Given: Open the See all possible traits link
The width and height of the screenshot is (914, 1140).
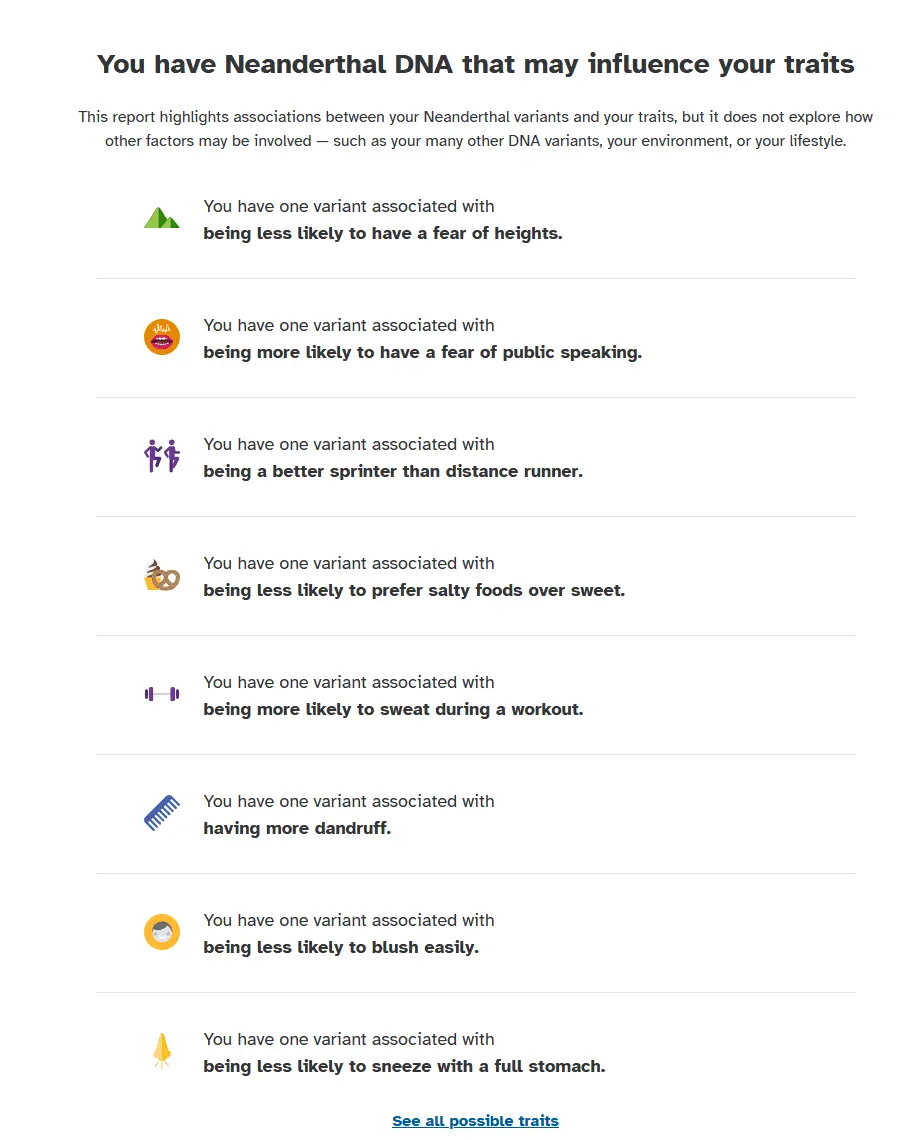Looking at the screenshot, I should click(x=476, y=1120).
